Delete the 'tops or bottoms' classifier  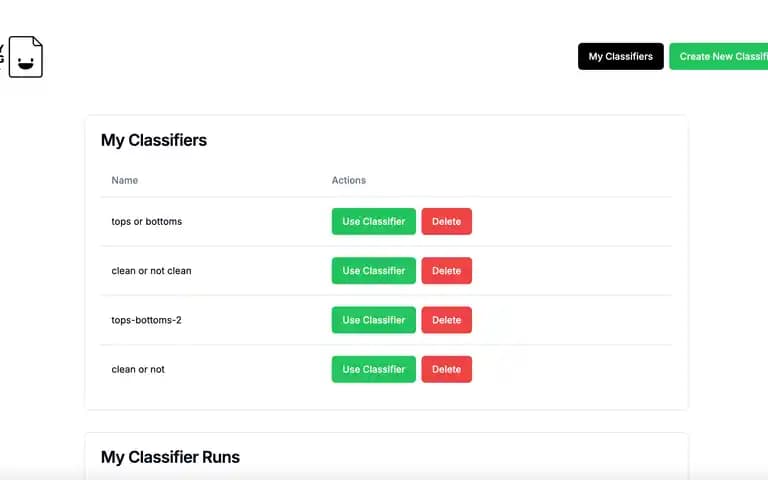[447, 221]
